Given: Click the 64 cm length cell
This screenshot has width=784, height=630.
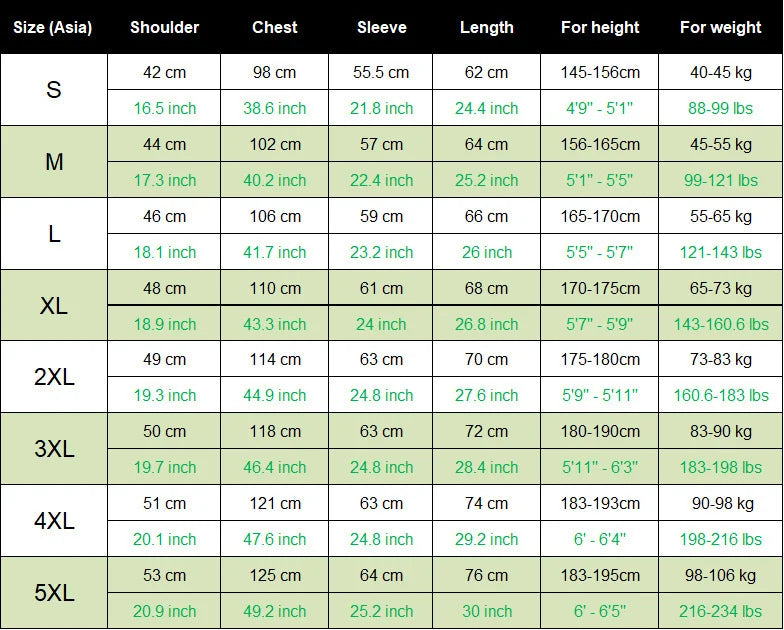Looking at the screenshot, I should point(486,144).
